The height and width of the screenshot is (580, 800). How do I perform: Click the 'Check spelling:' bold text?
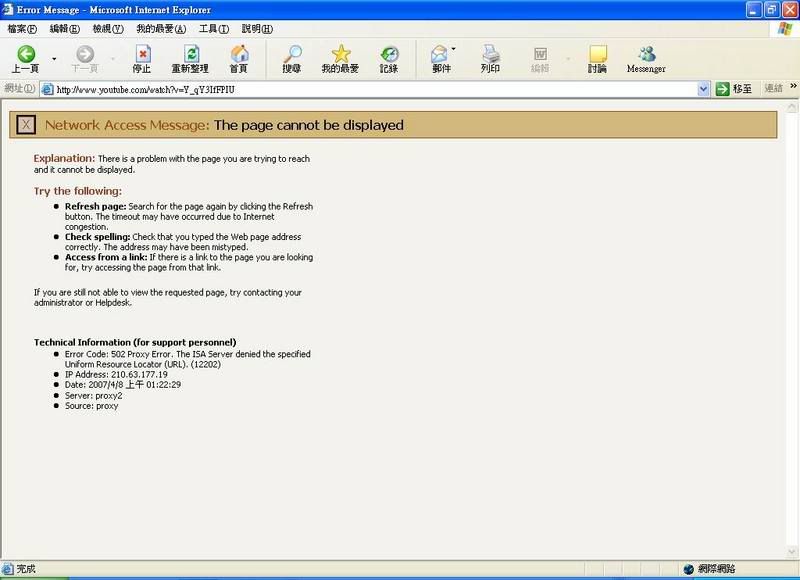97,237
